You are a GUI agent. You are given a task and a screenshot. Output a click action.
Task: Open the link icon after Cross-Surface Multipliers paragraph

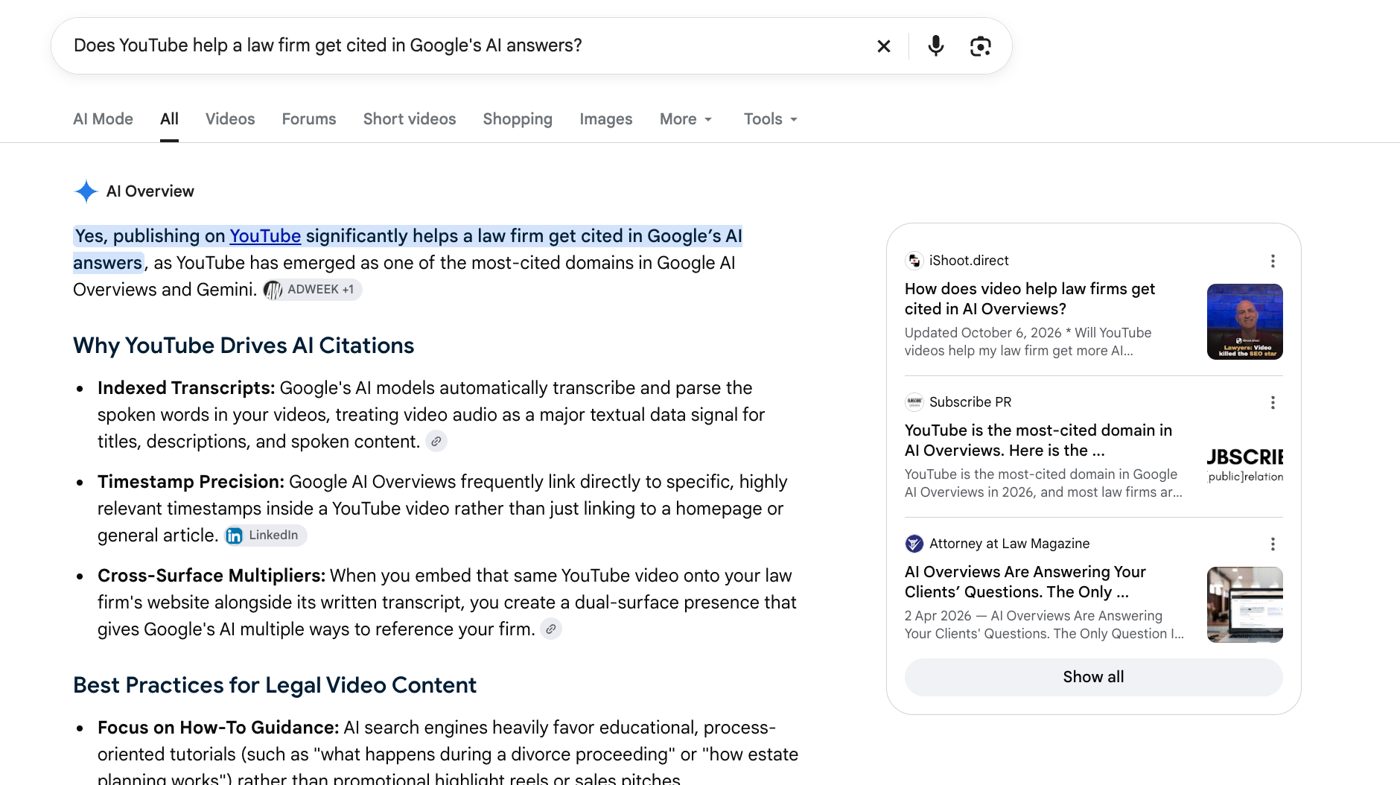tap(551, 629)
